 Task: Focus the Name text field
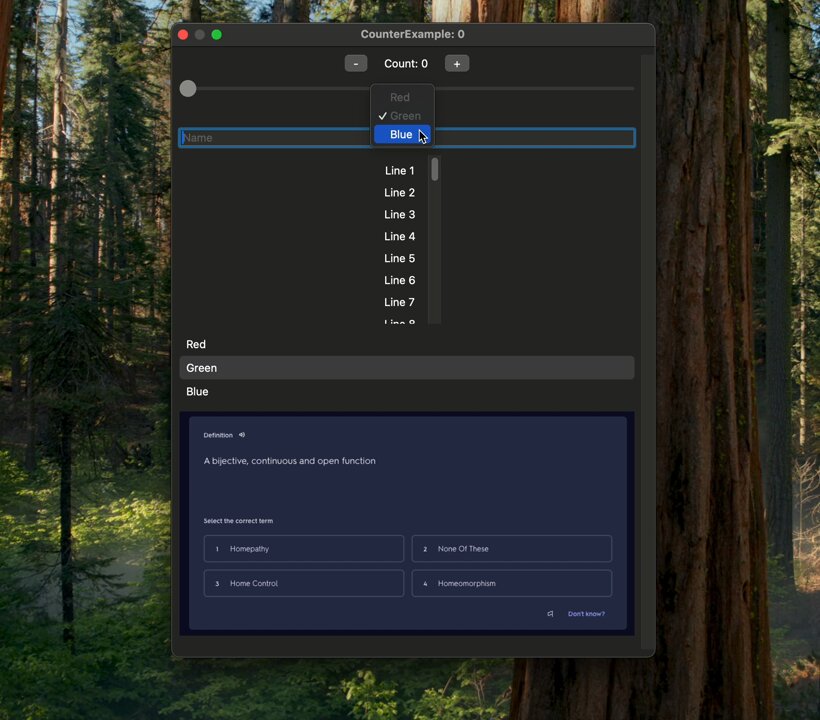coord(407,138)
